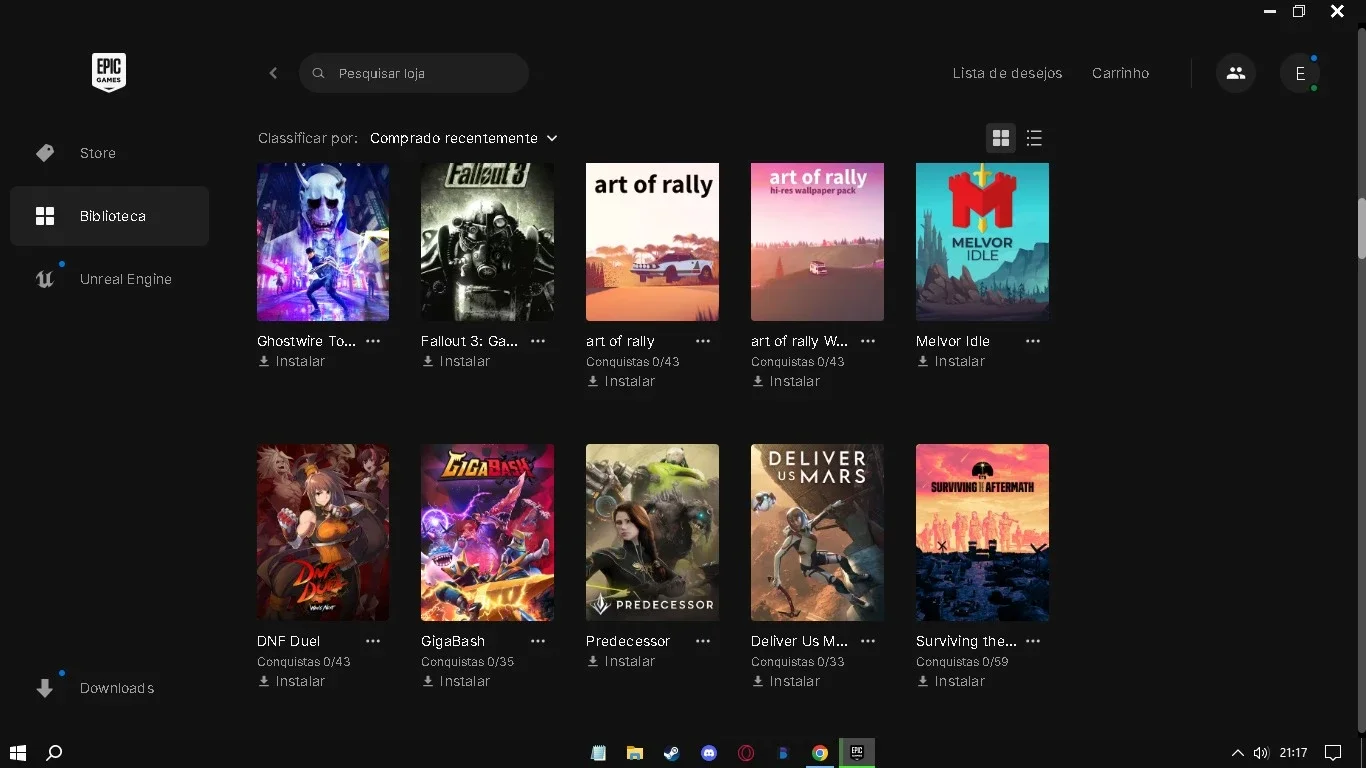
Task: Select Biblioteca in the sidebar
Action: point(109,216)
